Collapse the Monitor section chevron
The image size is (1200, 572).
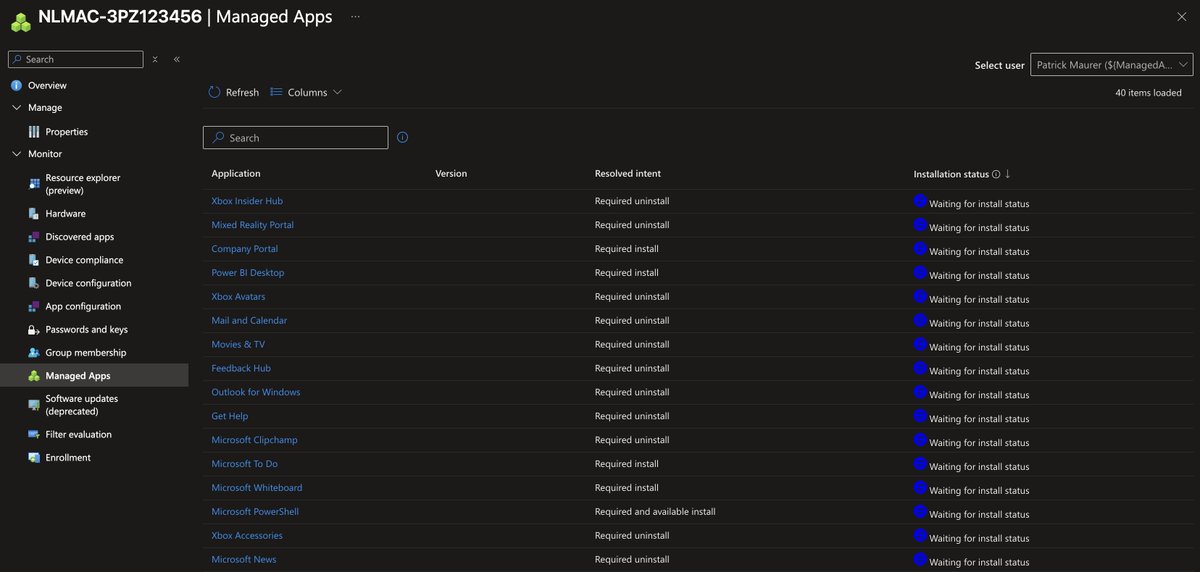tap(16, 154)
